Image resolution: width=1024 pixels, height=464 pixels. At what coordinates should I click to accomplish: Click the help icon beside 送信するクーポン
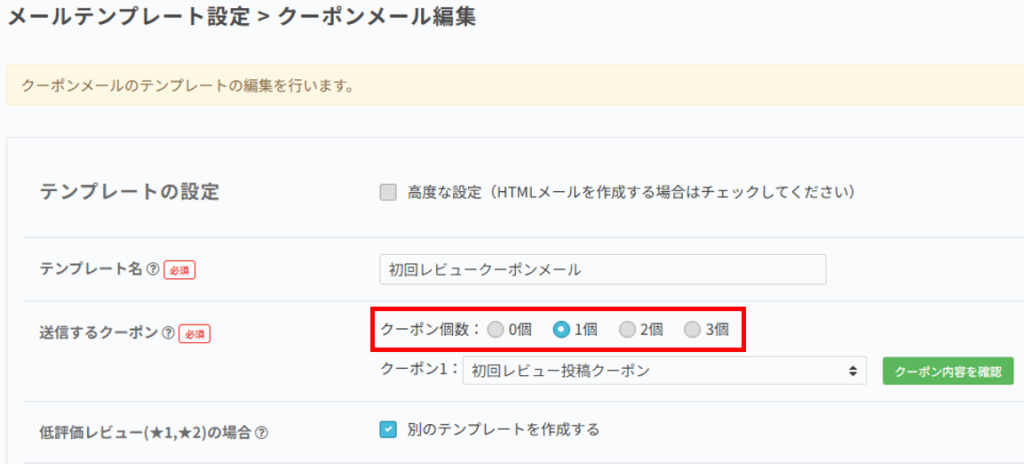(x=168, y=333)
